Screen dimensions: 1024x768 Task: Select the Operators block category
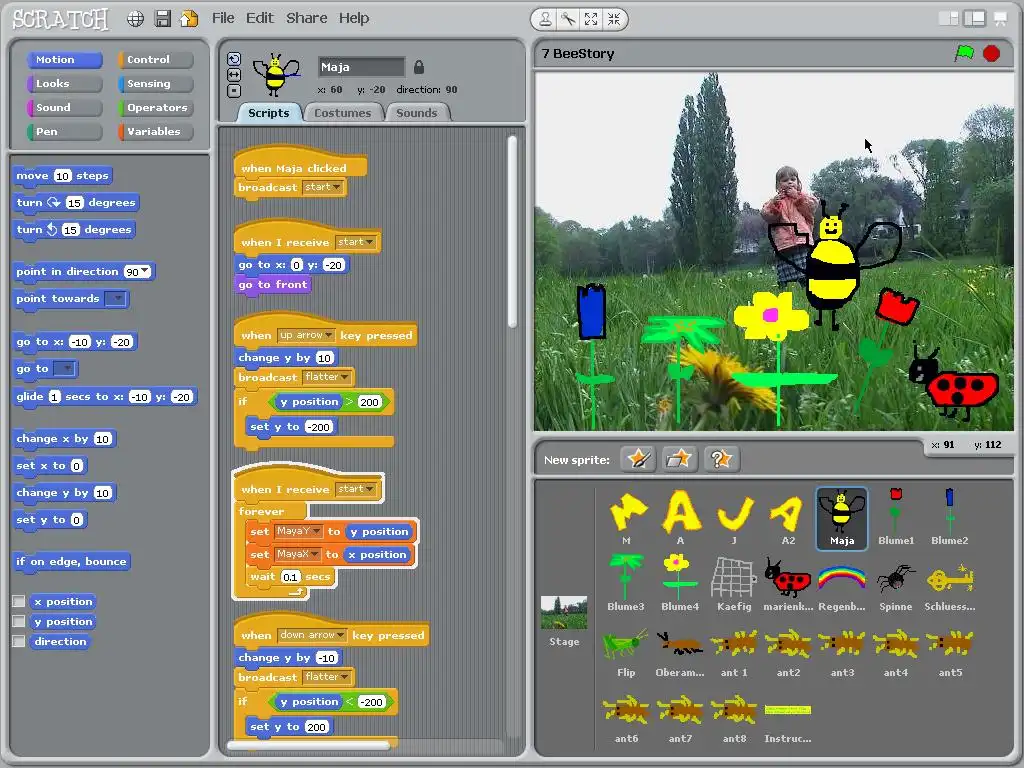[x=155, y=108]
